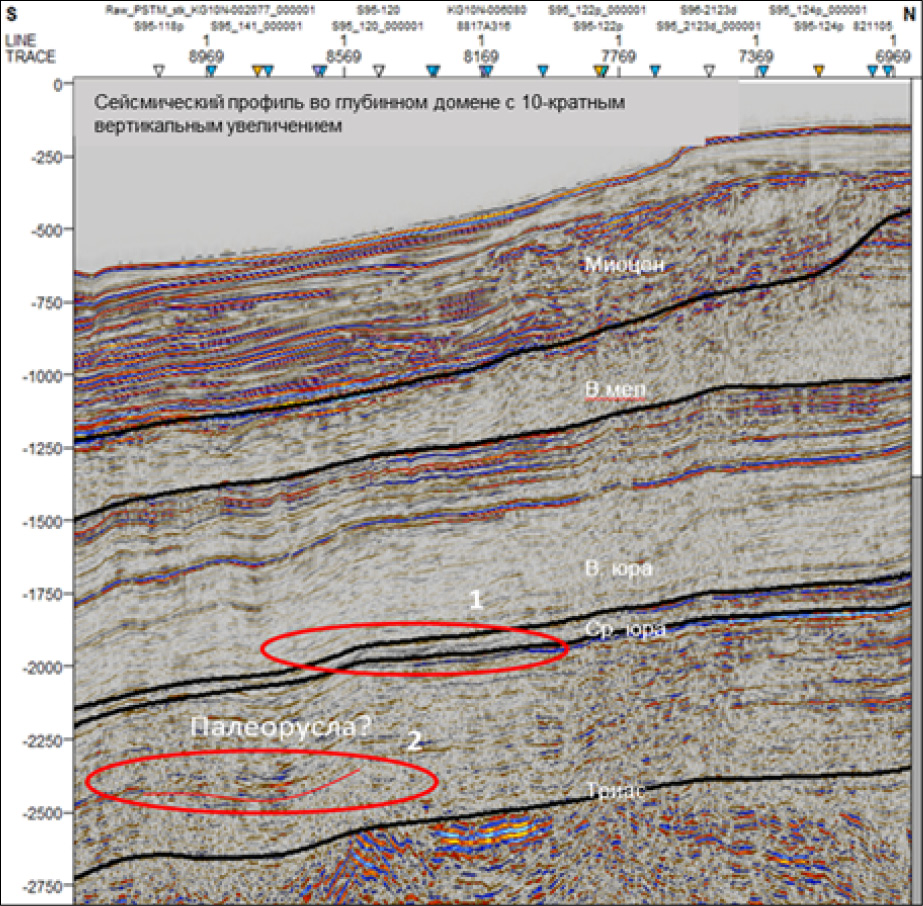The width and height of the screenshot is (923, 906).
Task: Click the blue triangle marker under trace 7369
Action: pyautogui.click(x=762, y=71)
